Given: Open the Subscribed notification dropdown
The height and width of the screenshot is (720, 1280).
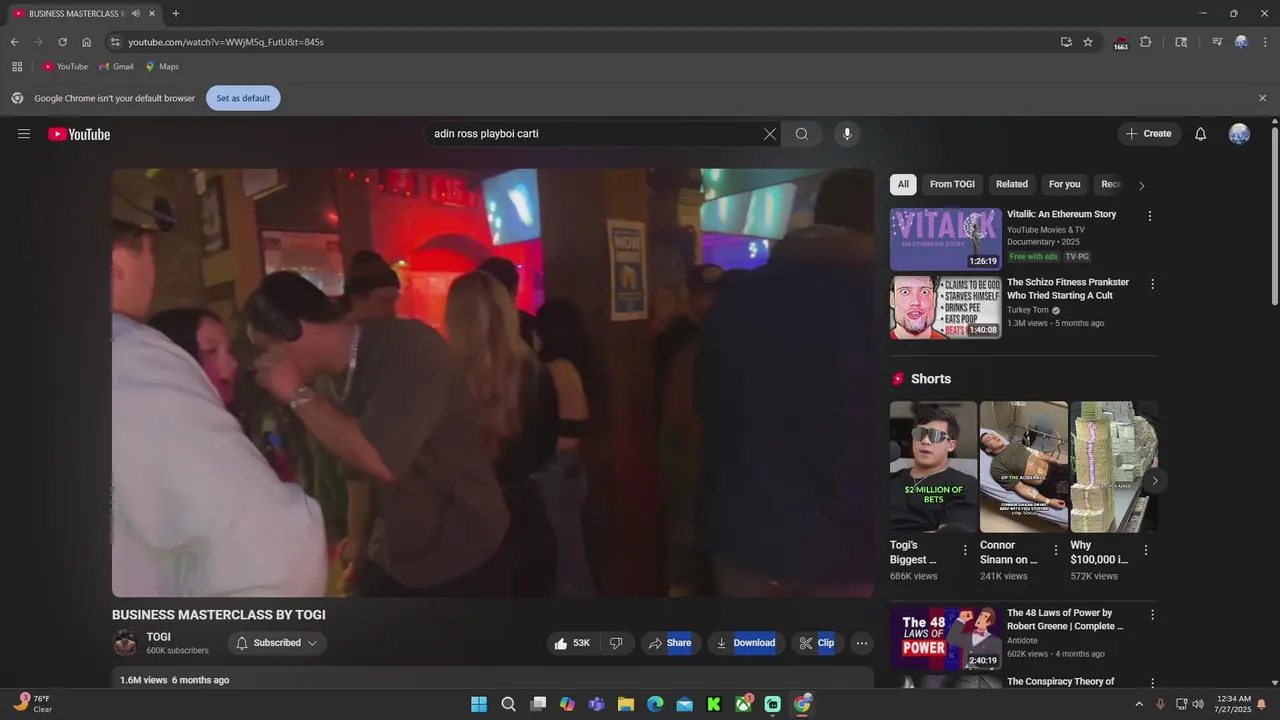Looking at the screenshot, I should (x=277, y=643).
